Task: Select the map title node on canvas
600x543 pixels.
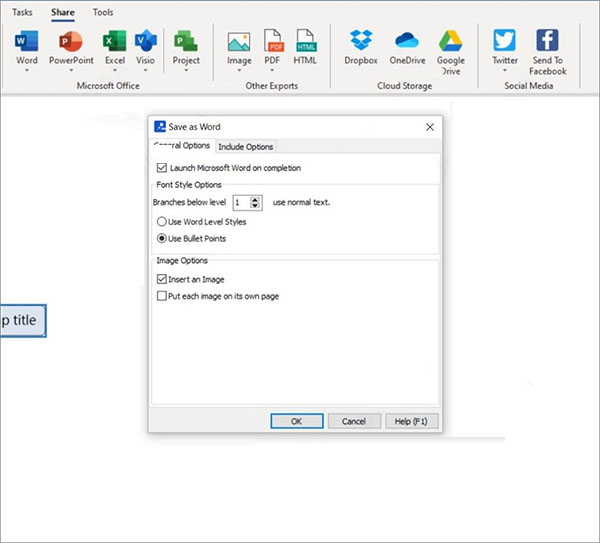Action: tap(23, 321)
